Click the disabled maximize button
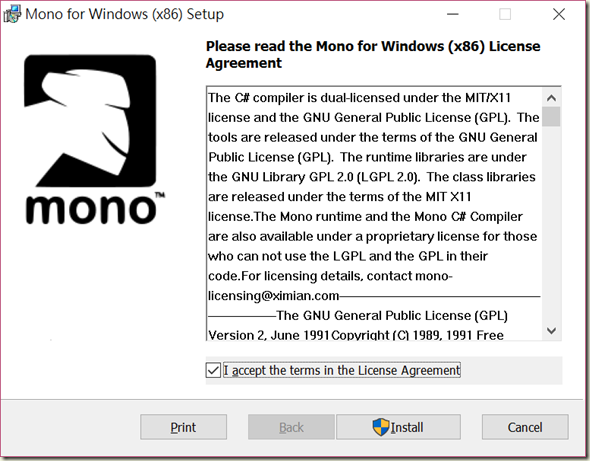Image resolution: width=590 pixels, height=461 pixels. 505,14
